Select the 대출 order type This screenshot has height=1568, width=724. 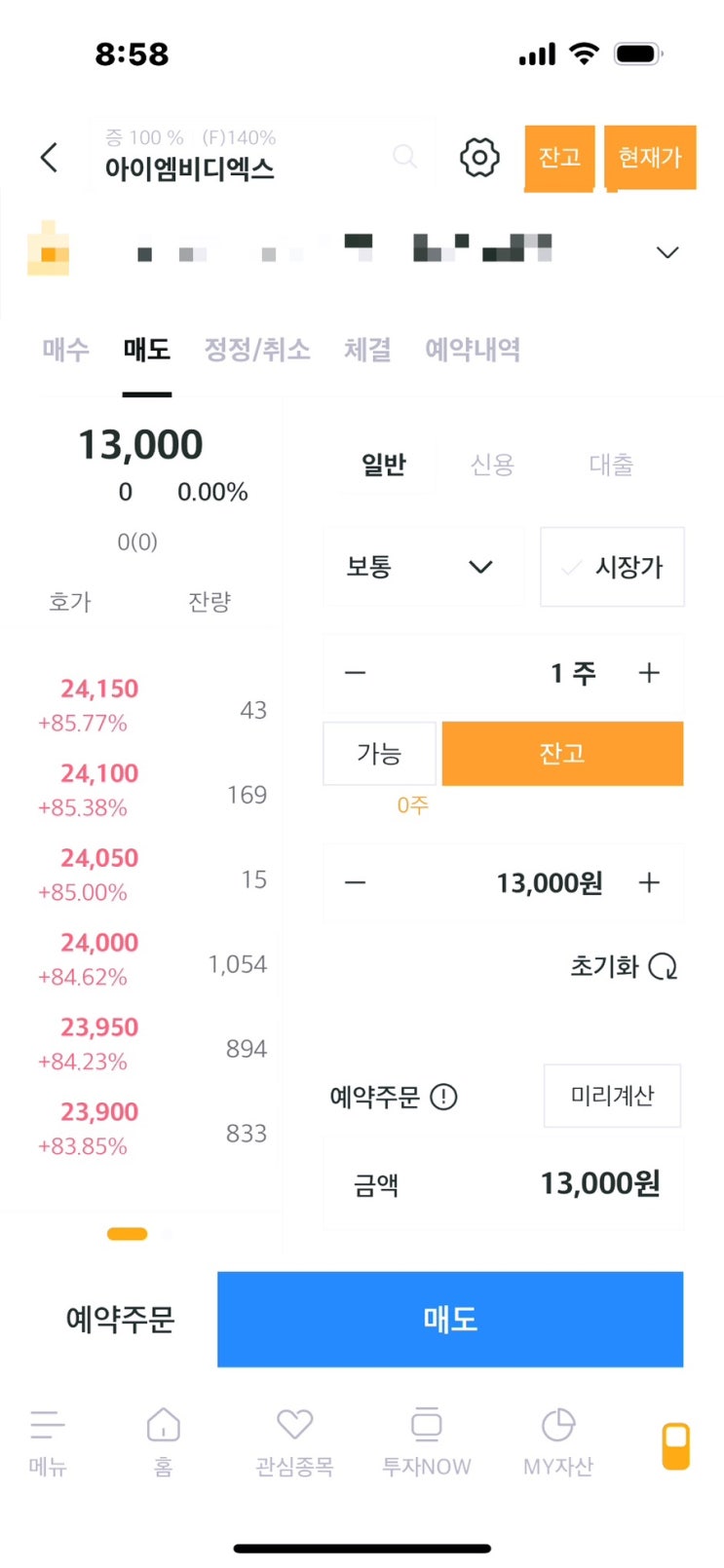coord(611,465)
